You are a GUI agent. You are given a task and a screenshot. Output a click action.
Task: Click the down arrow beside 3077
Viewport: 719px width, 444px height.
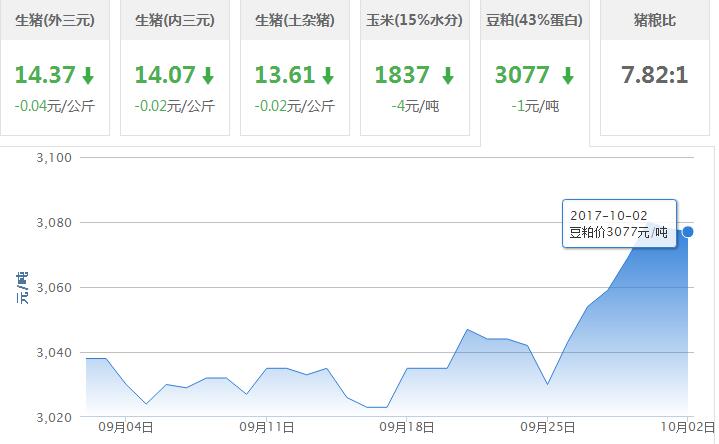coord(568,75)
